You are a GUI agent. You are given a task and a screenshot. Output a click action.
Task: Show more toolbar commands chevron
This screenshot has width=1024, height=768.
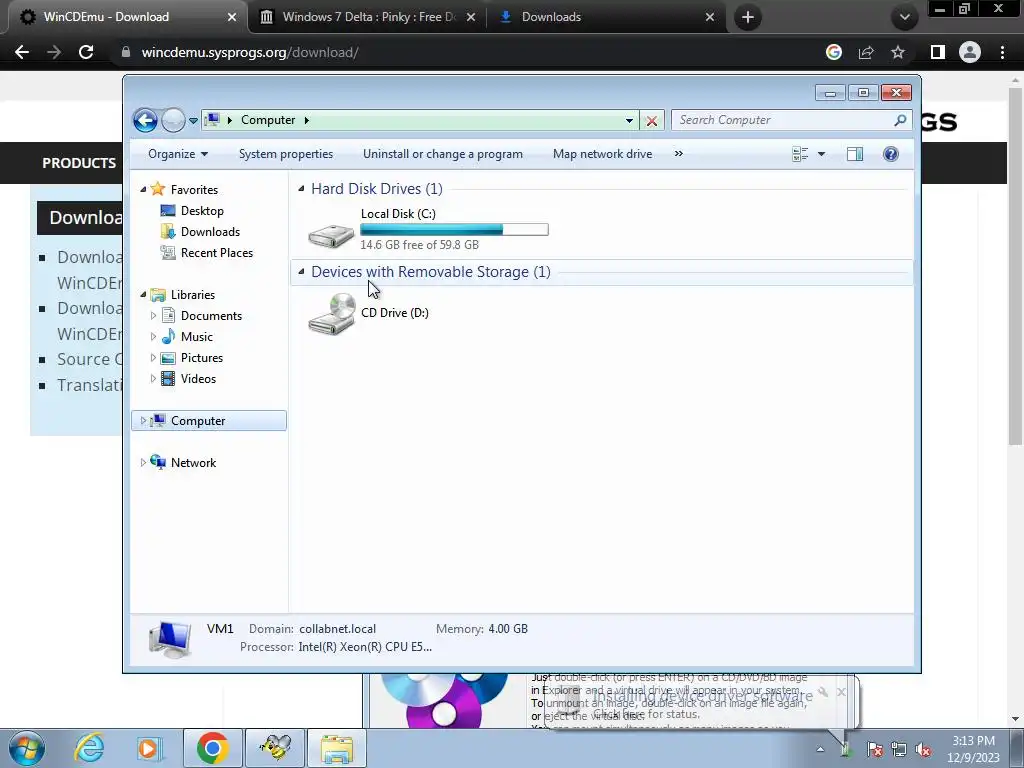point(679,154)
